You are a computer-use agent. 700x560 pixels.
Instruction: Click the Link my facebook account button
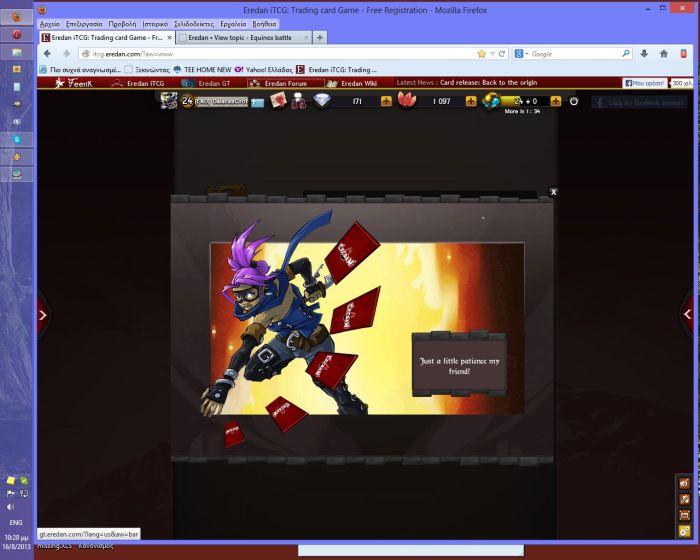click(x=640, y=103)
